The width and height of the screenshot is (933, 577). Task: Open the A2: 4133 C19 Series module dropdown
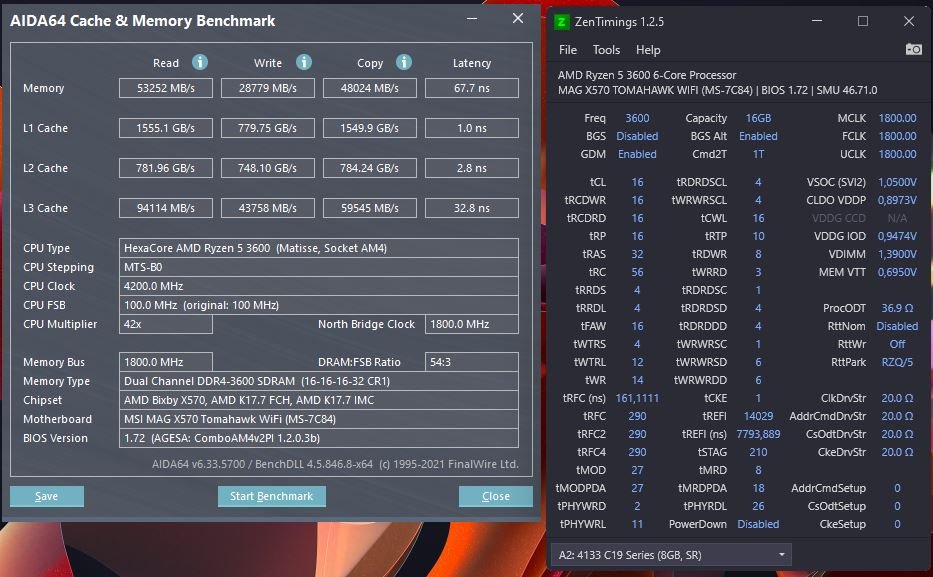click(x=671, y=555)
